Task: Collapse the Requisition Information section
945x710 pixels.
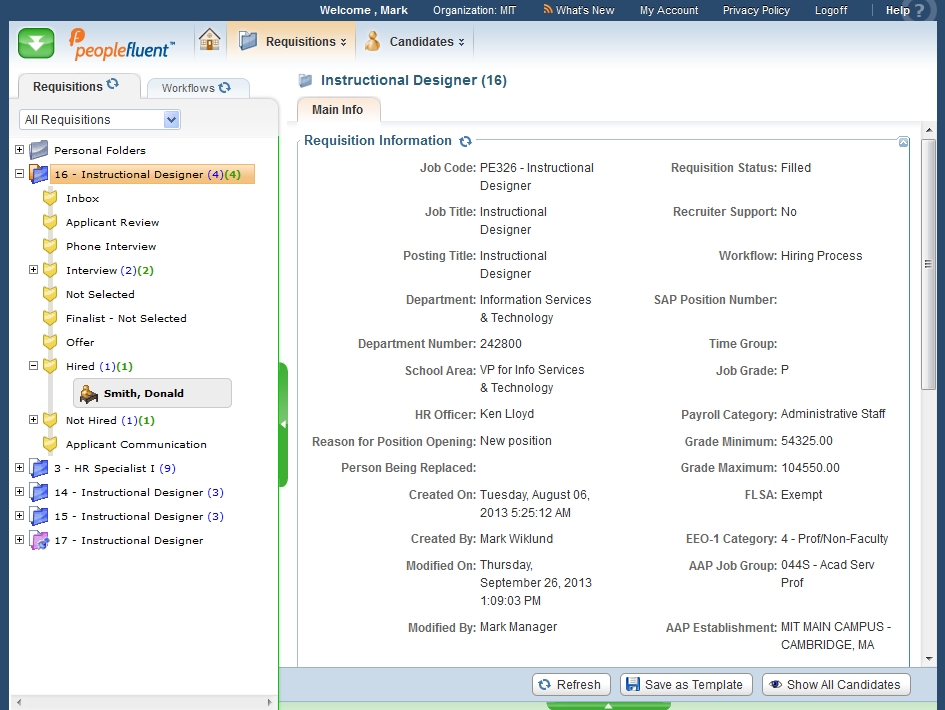Action: coord(903,143)
